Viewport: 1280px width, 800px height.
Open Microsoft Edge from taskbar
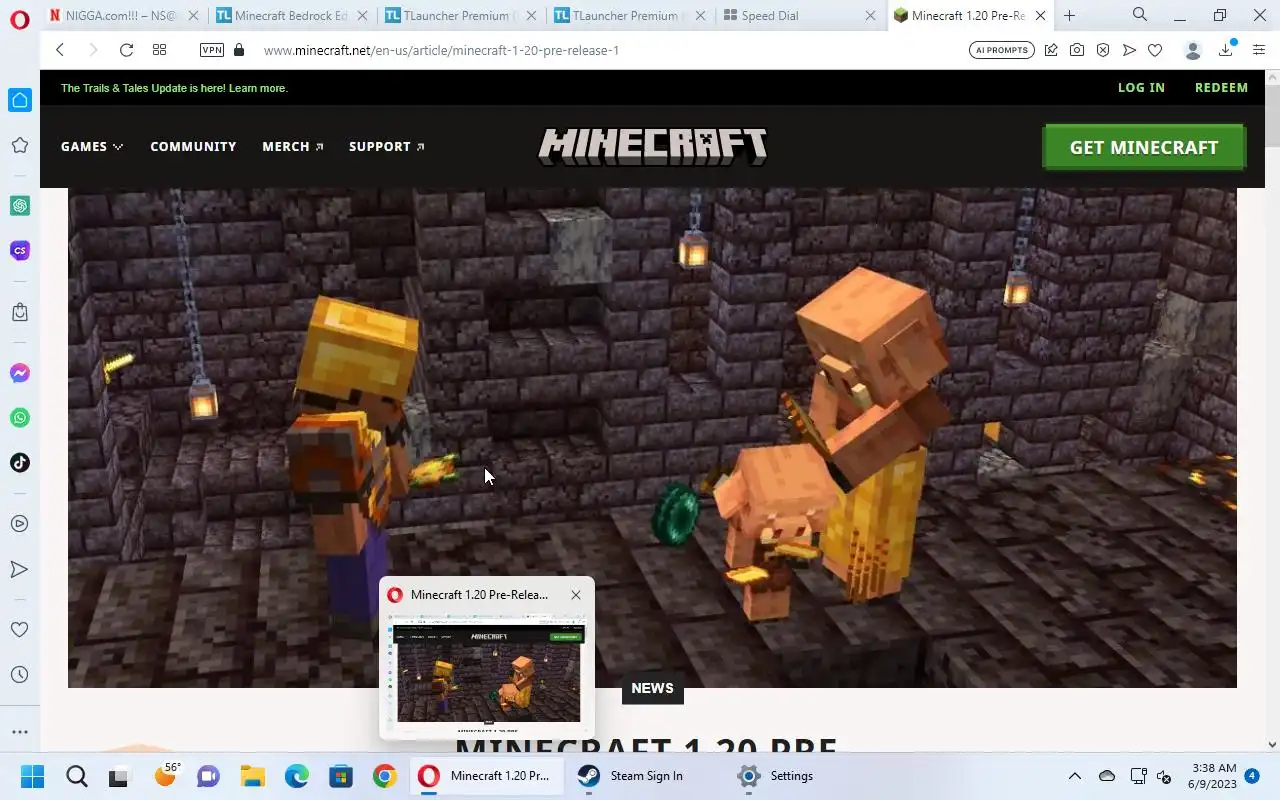pyautogui.click(x=297, y=776)
